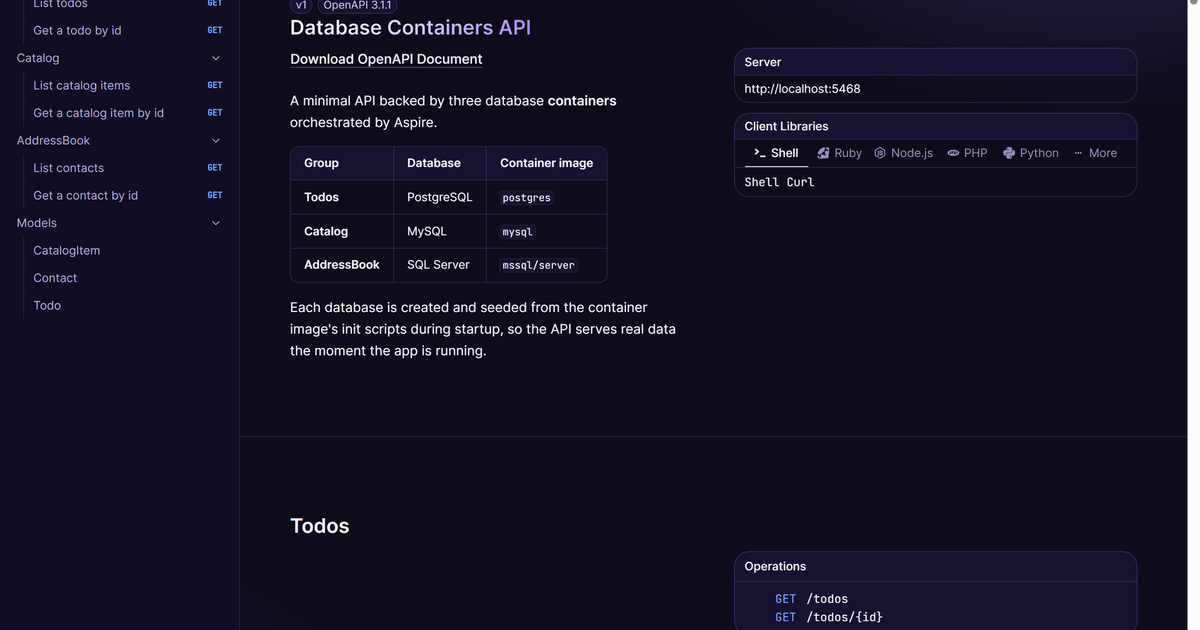Screen dimensions: 1200x630
Task: Click the mssql/server container image code
Action: click(538, 266)
